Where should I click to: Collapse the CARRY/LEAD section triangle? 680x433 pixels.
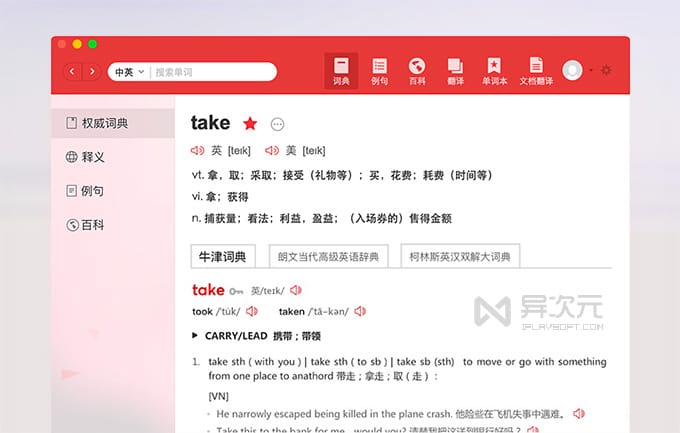coord(195,335)
